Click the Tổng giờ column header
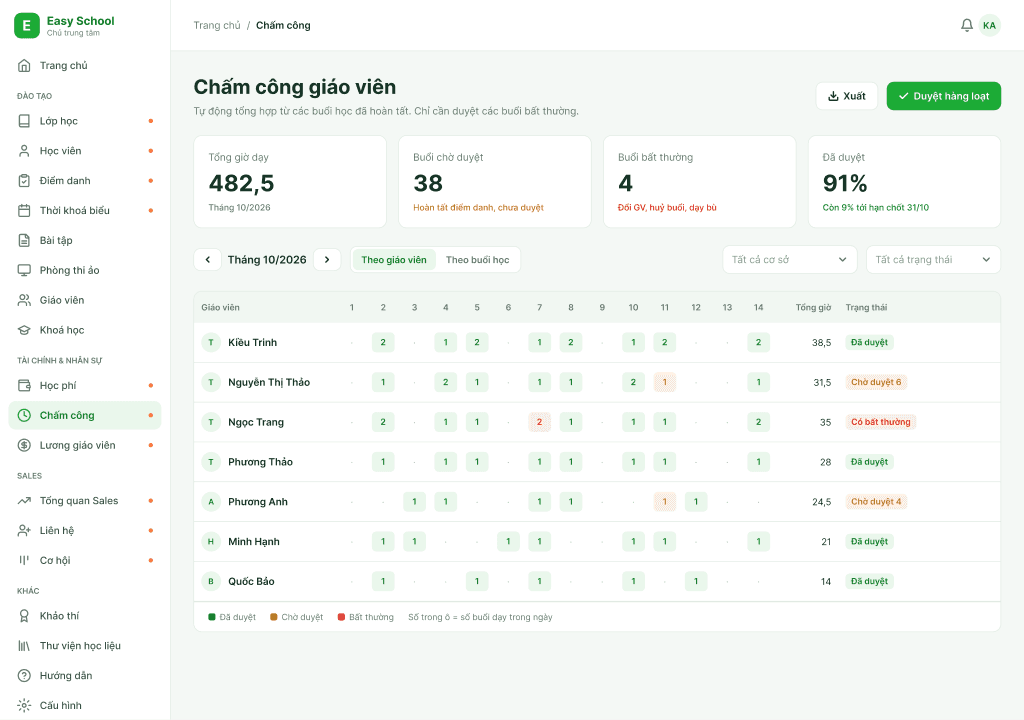This screenshot has width=1024, height=720. 813,307
